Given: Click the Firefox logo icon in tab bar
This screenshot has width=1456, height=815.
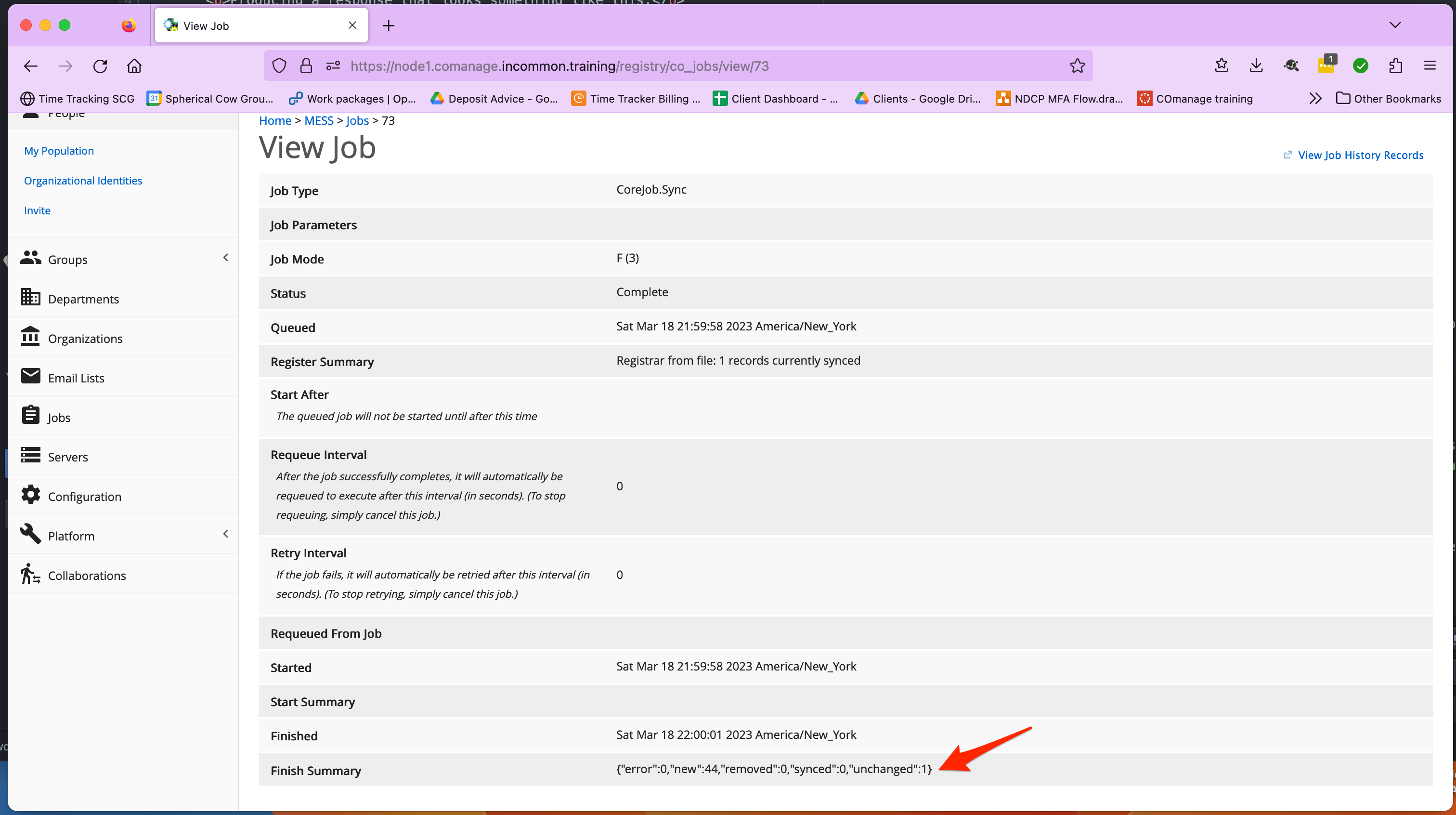Looking at the screenshot, I should 129,26.
